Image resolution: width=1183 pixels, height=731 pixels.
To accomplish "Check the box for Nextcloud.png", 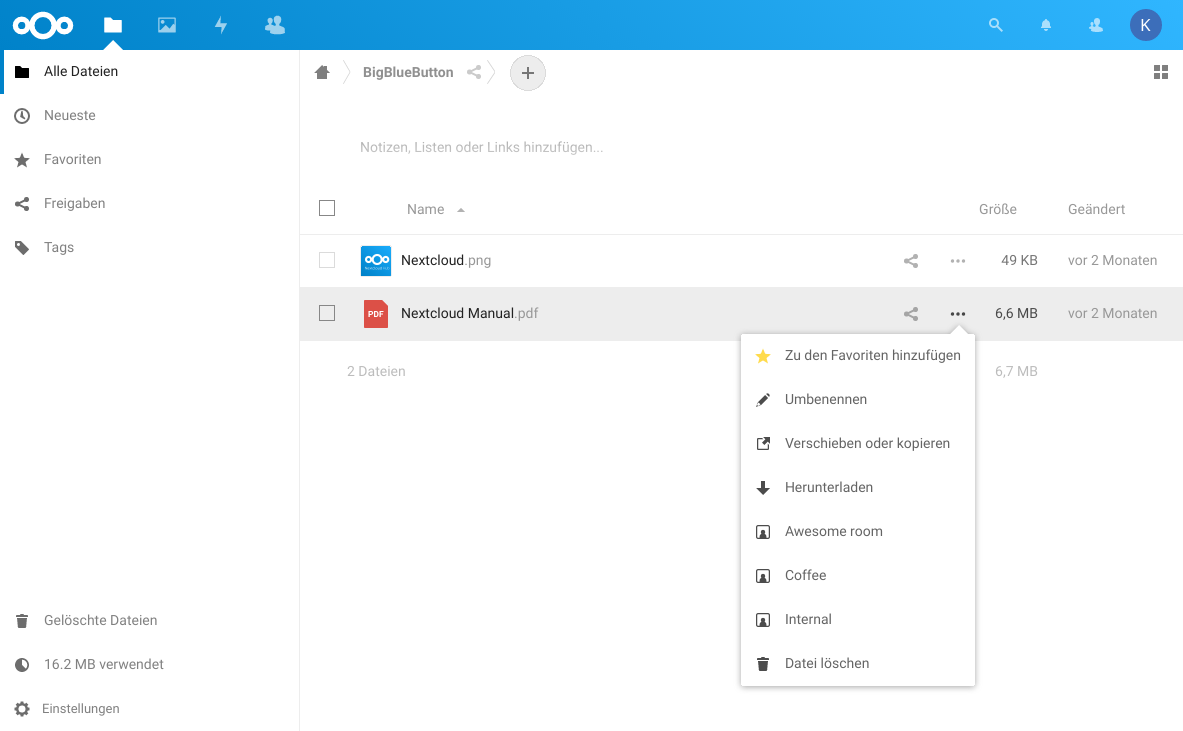I will click(x=327, y=260).
